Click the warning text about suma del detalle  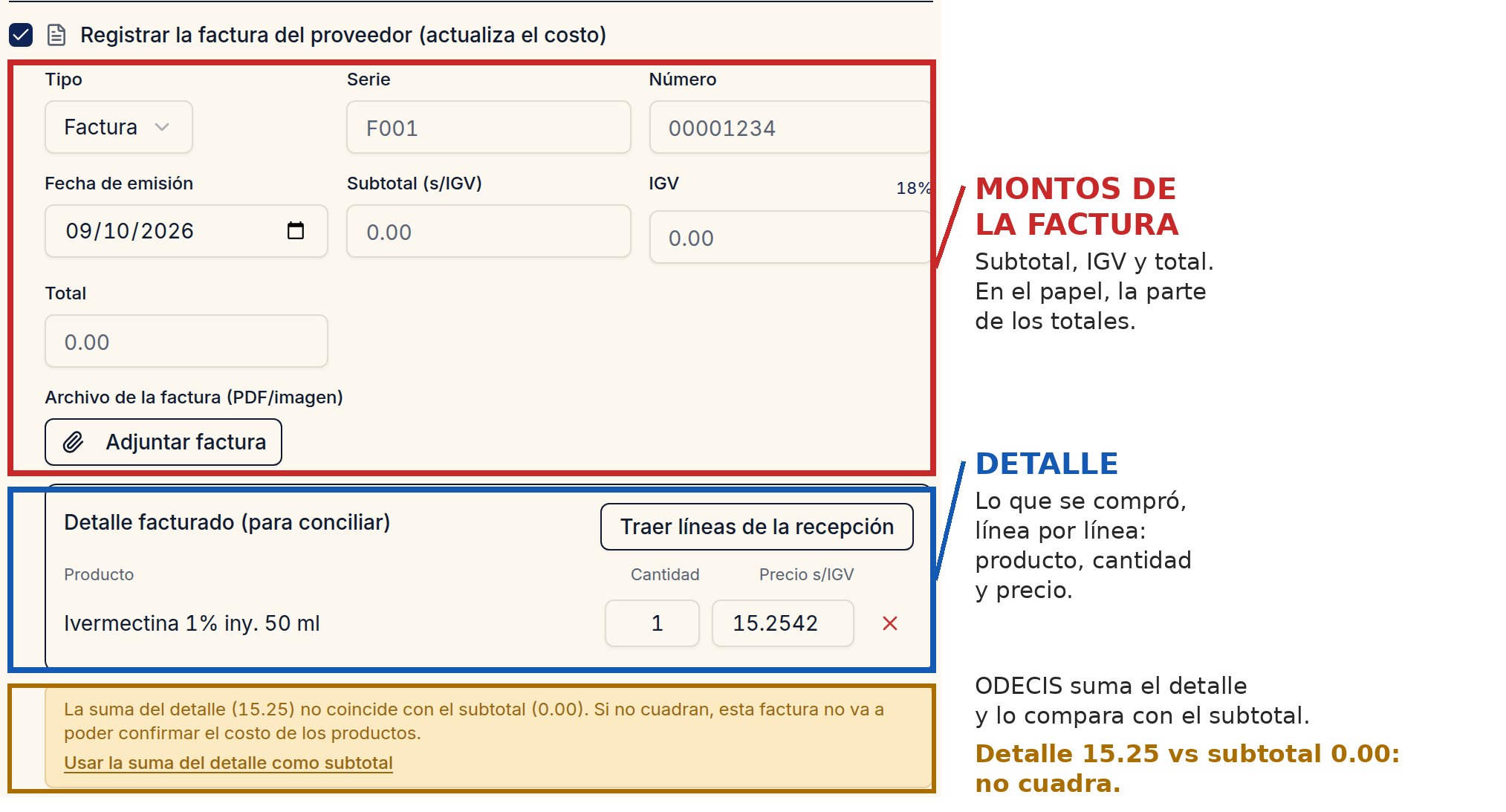coord(474,721)
